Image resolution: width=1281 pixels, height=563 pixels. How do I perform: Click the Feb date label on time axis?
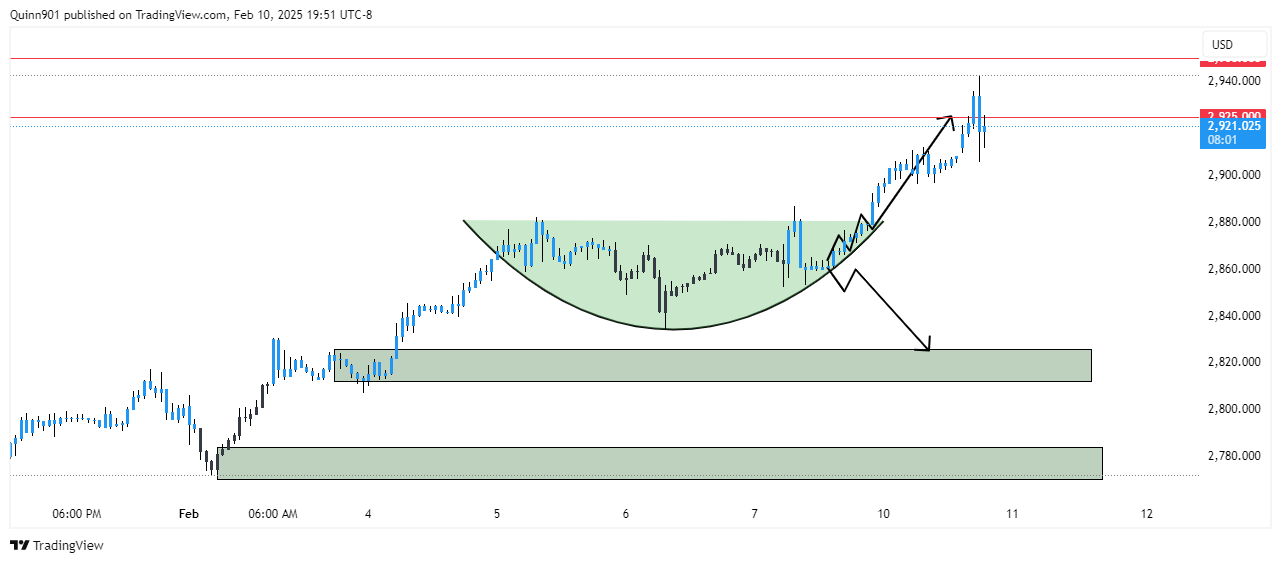point(189,514)
